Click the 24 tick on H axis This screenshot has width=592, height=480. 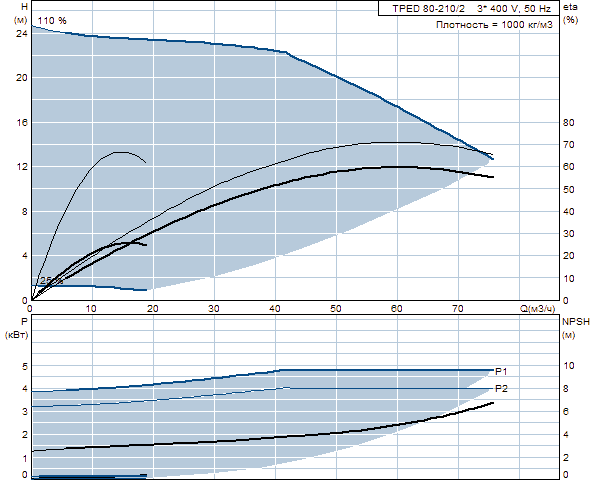tap(22, 34)
